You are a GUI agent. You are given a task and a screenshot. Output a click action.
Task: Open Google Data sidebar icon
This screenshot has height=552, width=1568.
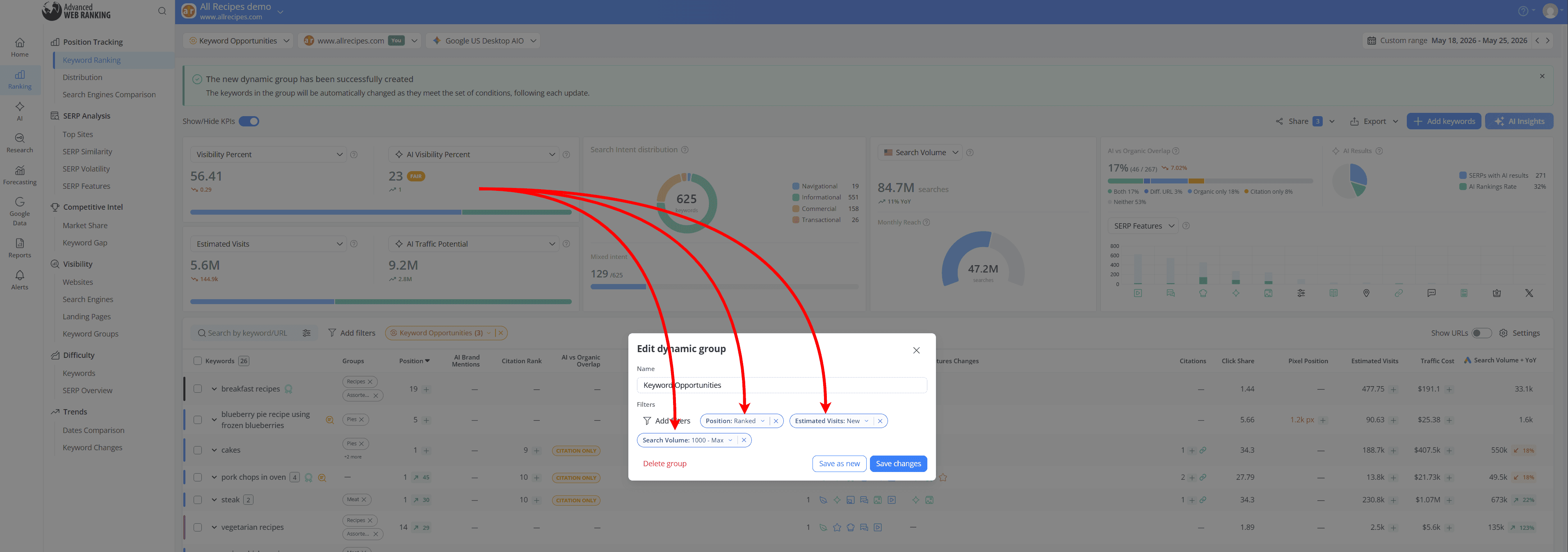[x=19, y=211]
